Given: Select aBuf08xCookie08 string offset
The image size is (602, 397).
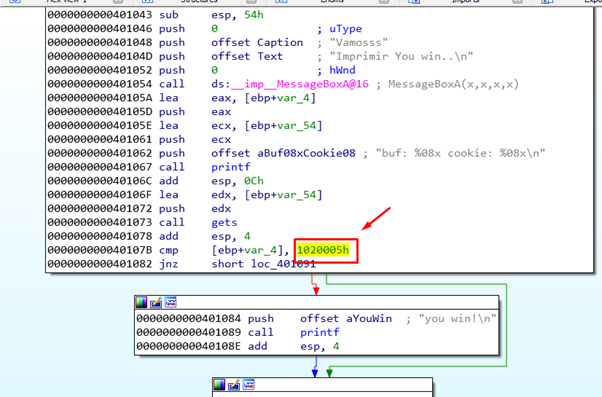Looking at the screenshot, I should pyautogui.click(x=306, y=153).
